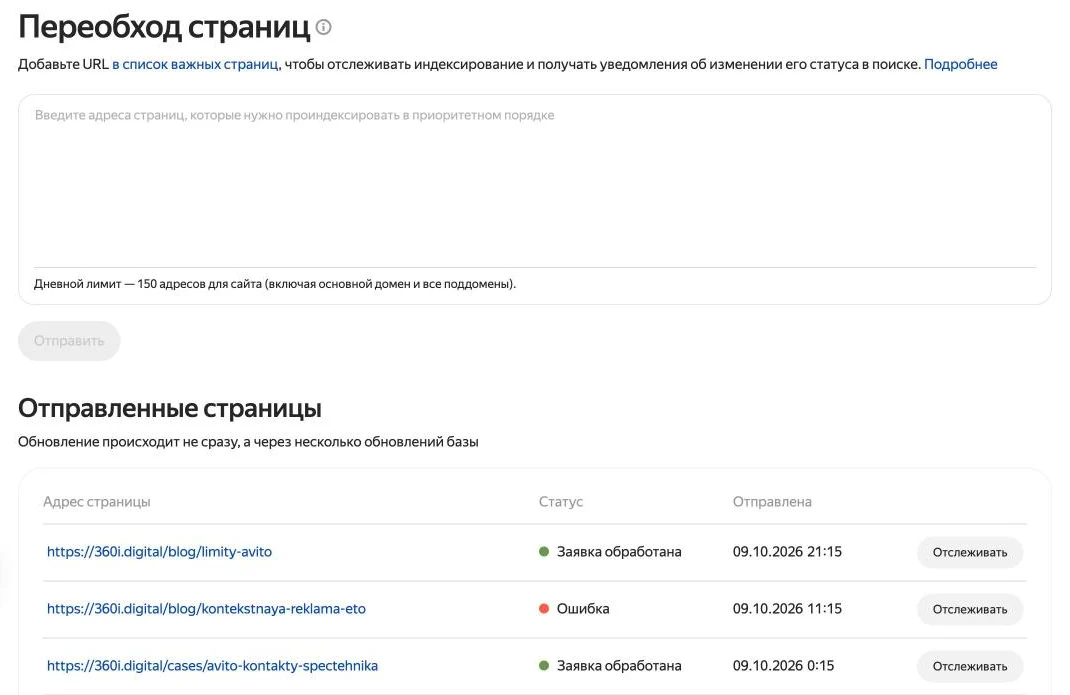Open the info icon beside Переобход страниц
Screen dimensions: 1070x695
323,27
